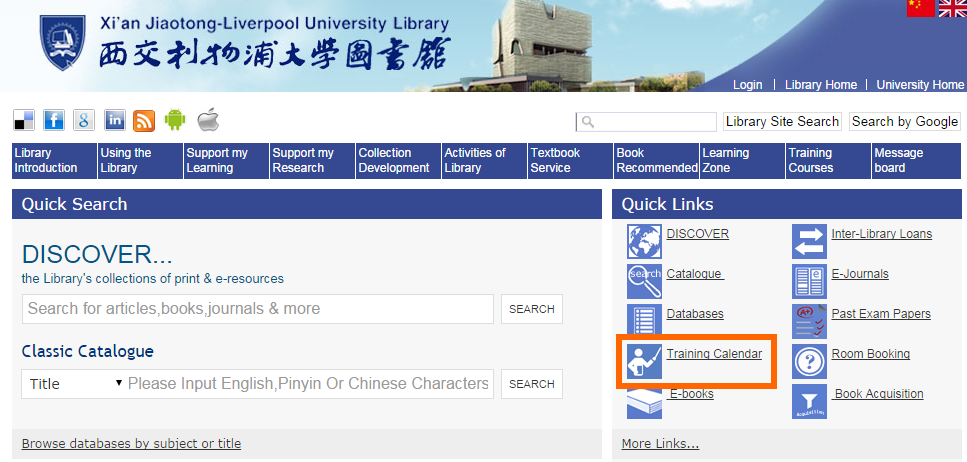This screenshot has height=462, width=967.
Task: Open the Inter-Library Loans link text
Action: pos(882,234)
